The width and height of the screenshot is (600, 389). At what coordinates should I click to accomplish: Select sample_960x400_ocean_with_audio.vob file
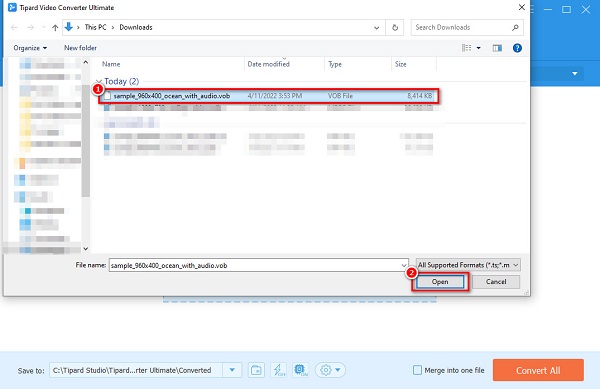point(269,96)
